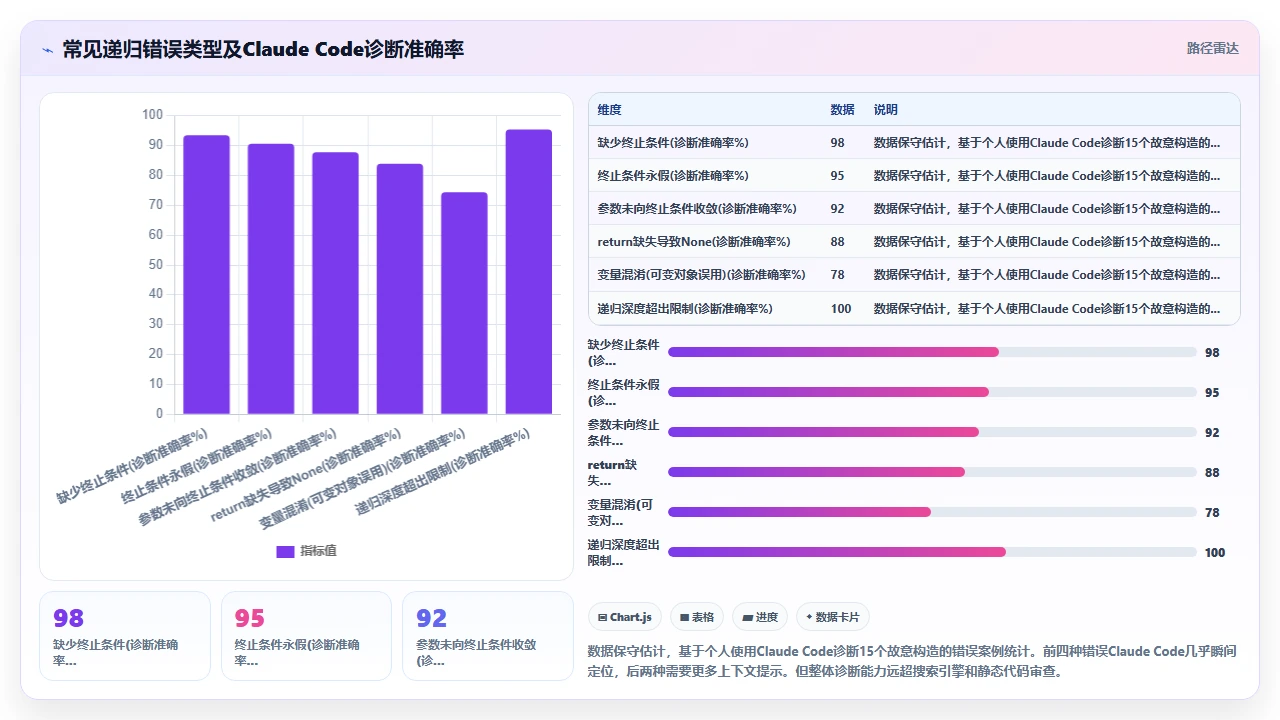1280x720 pixels.
Task: Toggle the 指标值 legend color box
Action: (285, 551)
